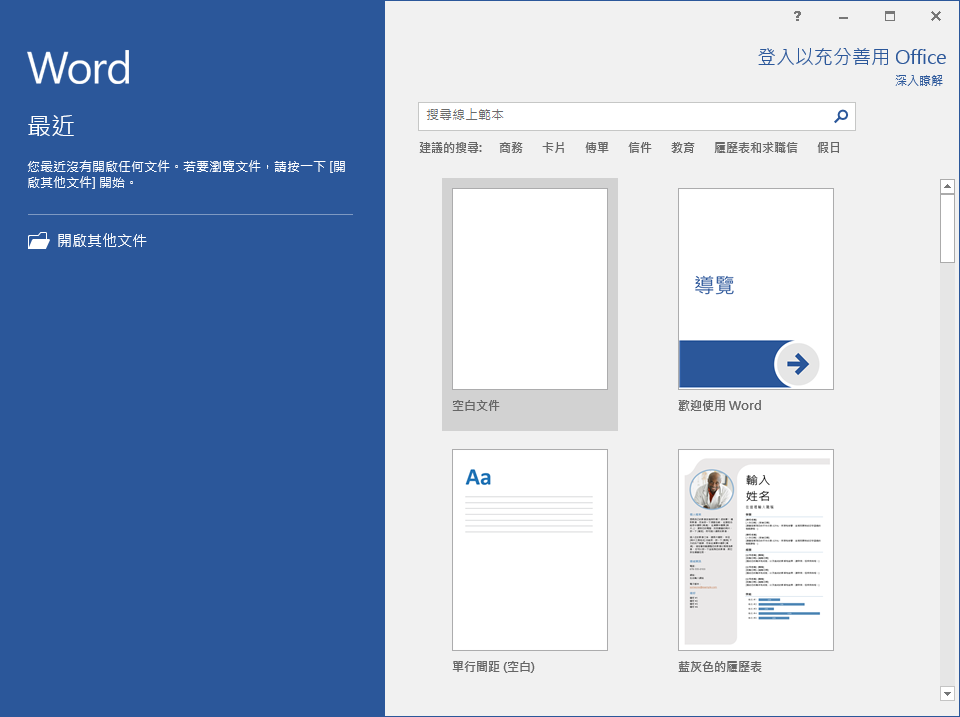Click the arrow icon on the 導覽 template
Viewport: 960px width, 717px height.
tap(797, 364)
